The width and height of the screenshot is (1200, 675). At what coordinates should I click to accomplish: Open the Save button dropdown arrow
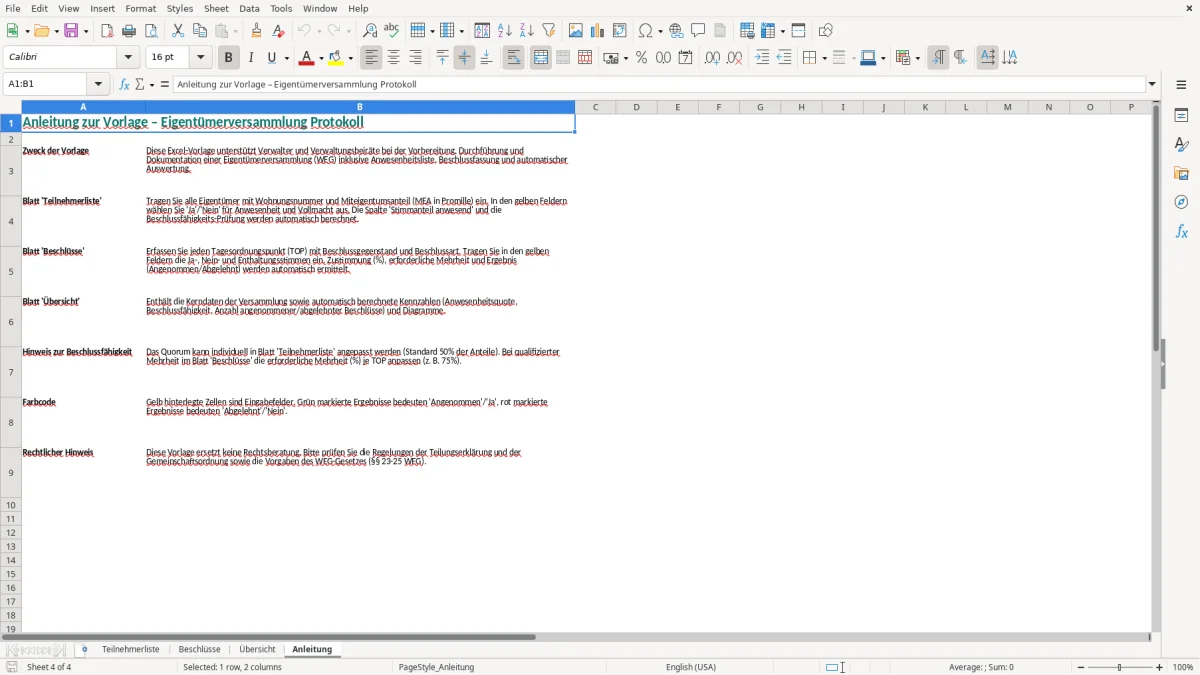pos(85,31)
